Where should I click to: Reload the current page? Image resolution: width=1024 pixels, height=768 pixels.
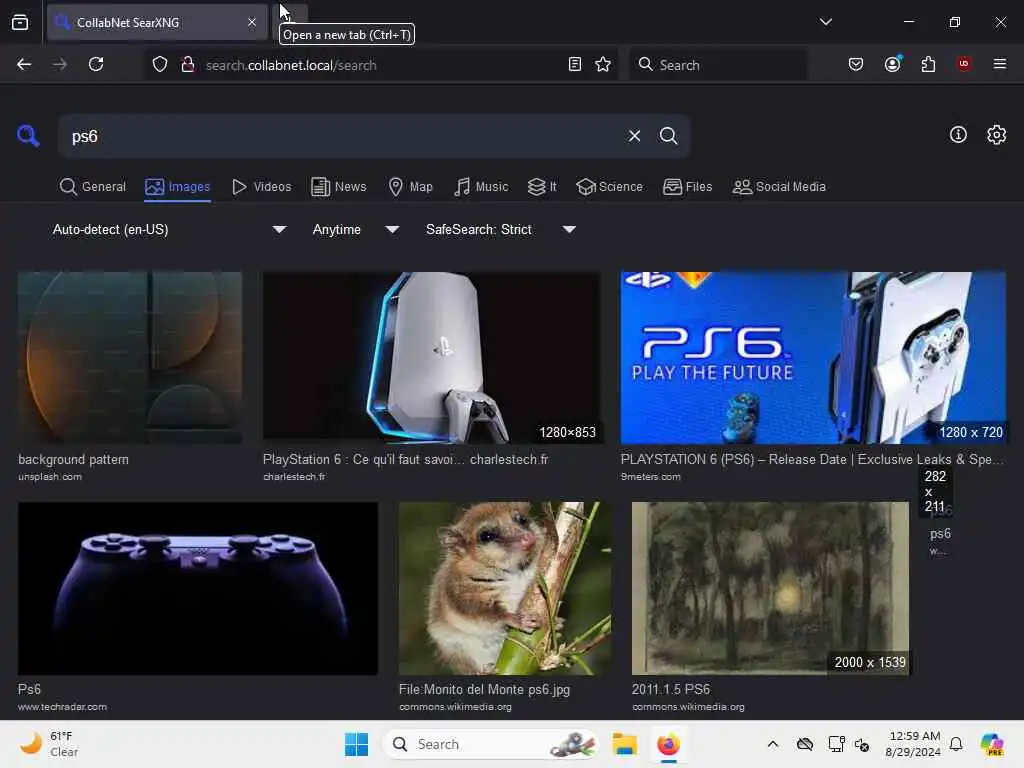pos(96,64)
